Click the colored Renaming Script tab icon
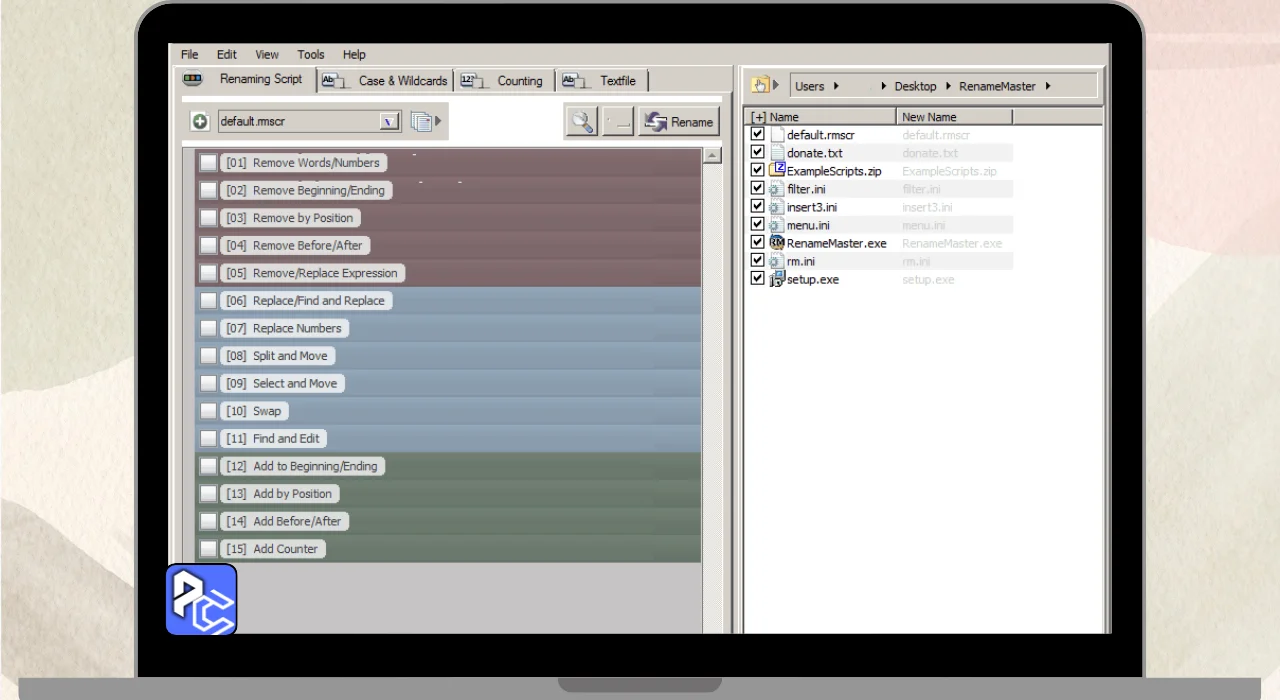This screenshot has width=1280, height=700. pyautogui.click(x=193, y=80)
